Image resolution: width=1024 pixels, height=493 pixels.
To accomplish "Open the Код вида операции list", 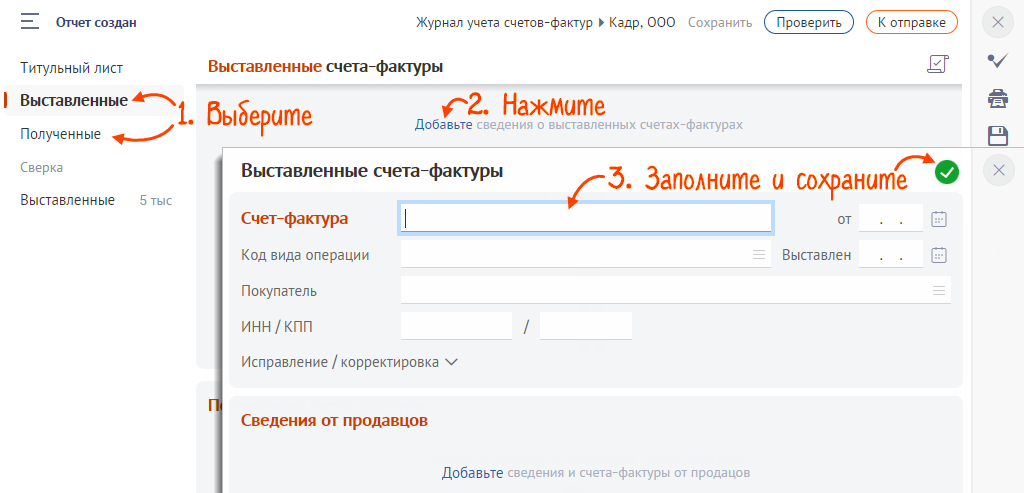I will pyautogui.click(x=759, y=255).
